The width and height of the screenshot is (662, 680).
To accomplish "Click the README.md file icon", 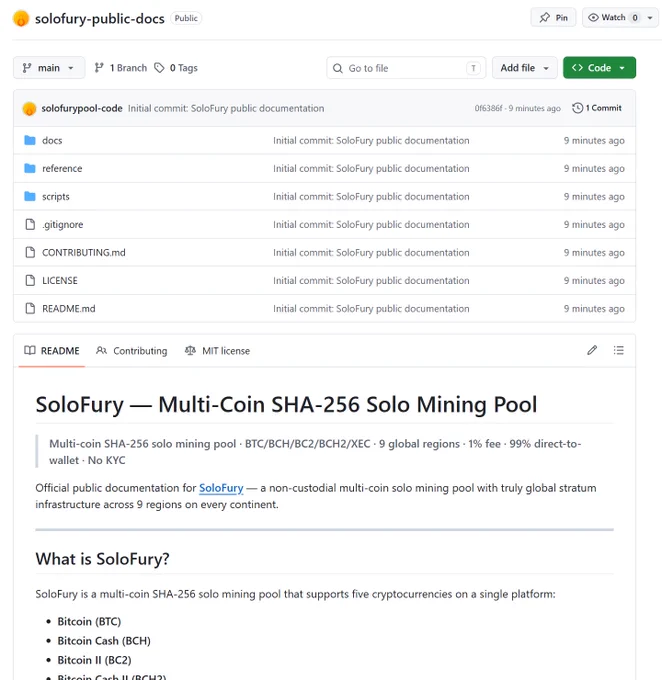I will [30, 309].
